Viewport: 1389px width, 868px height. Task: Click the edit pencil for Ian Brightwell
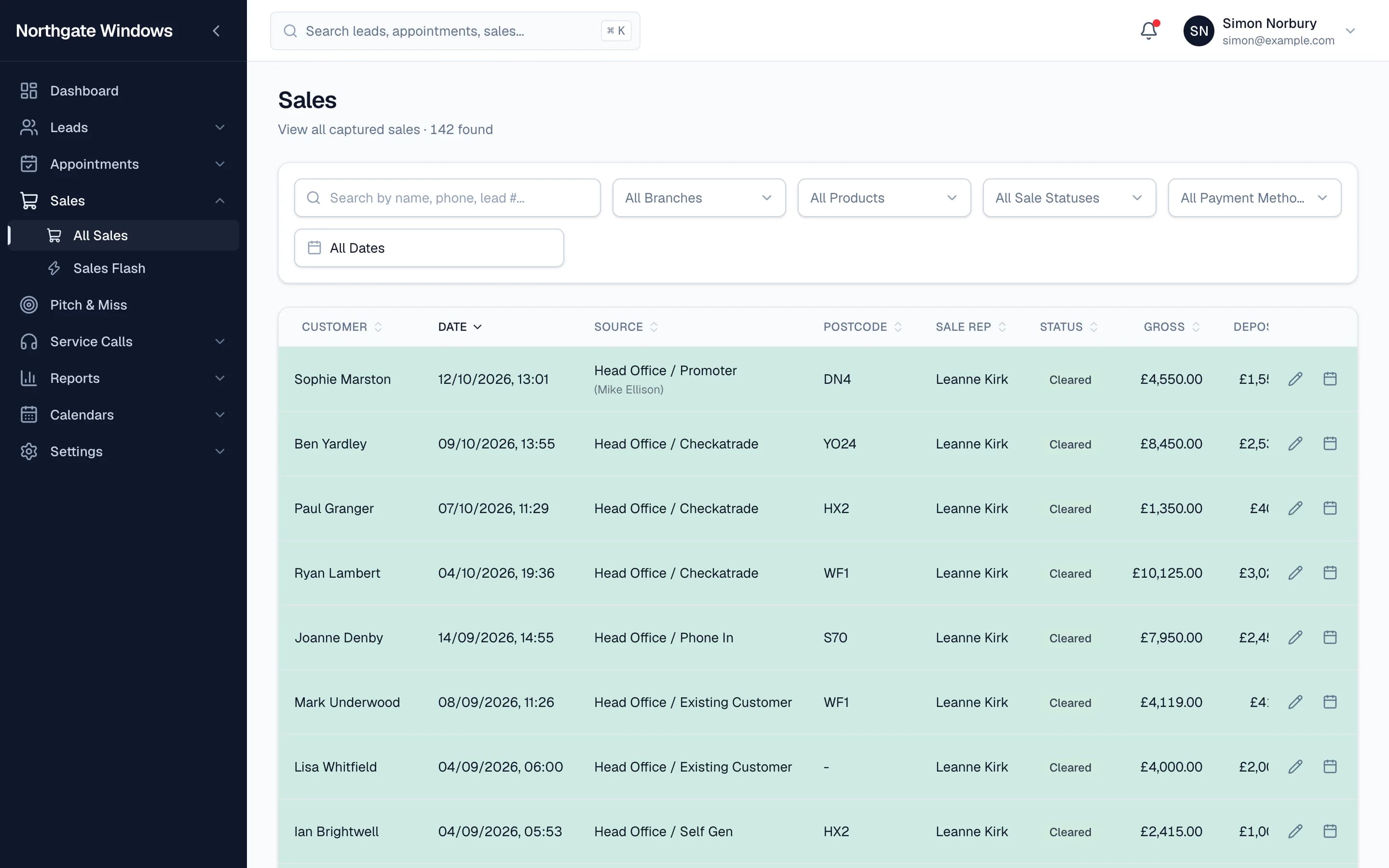(1295, 831)
